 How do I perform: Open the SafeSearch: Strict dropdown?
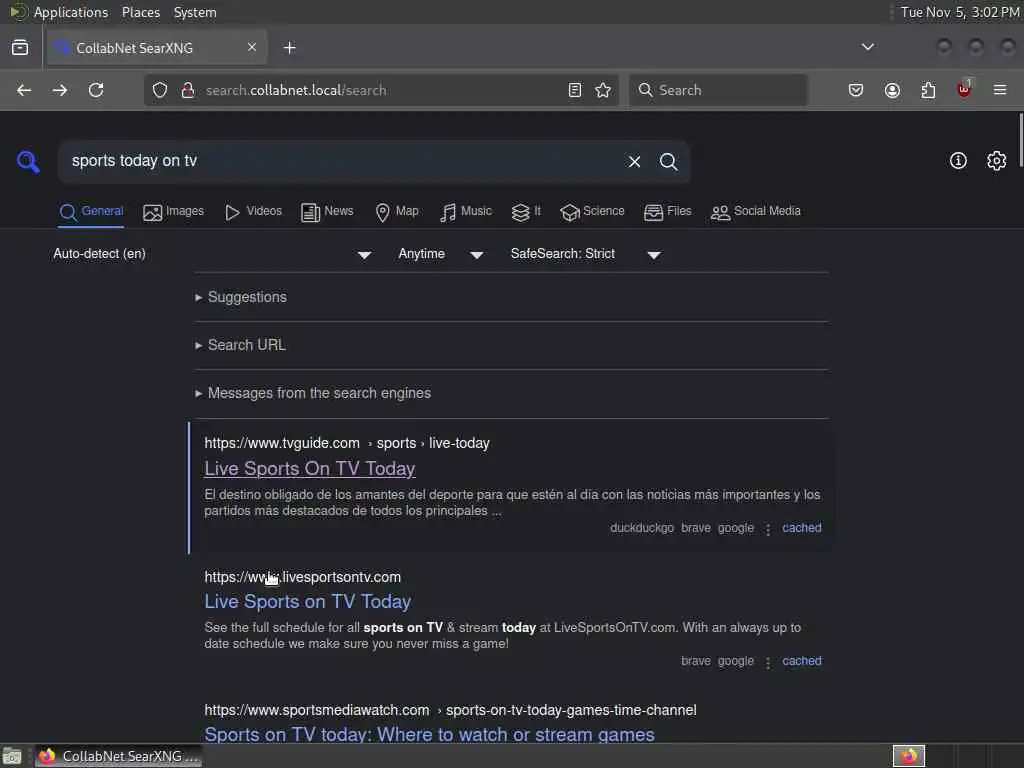(x=586, y=254)
